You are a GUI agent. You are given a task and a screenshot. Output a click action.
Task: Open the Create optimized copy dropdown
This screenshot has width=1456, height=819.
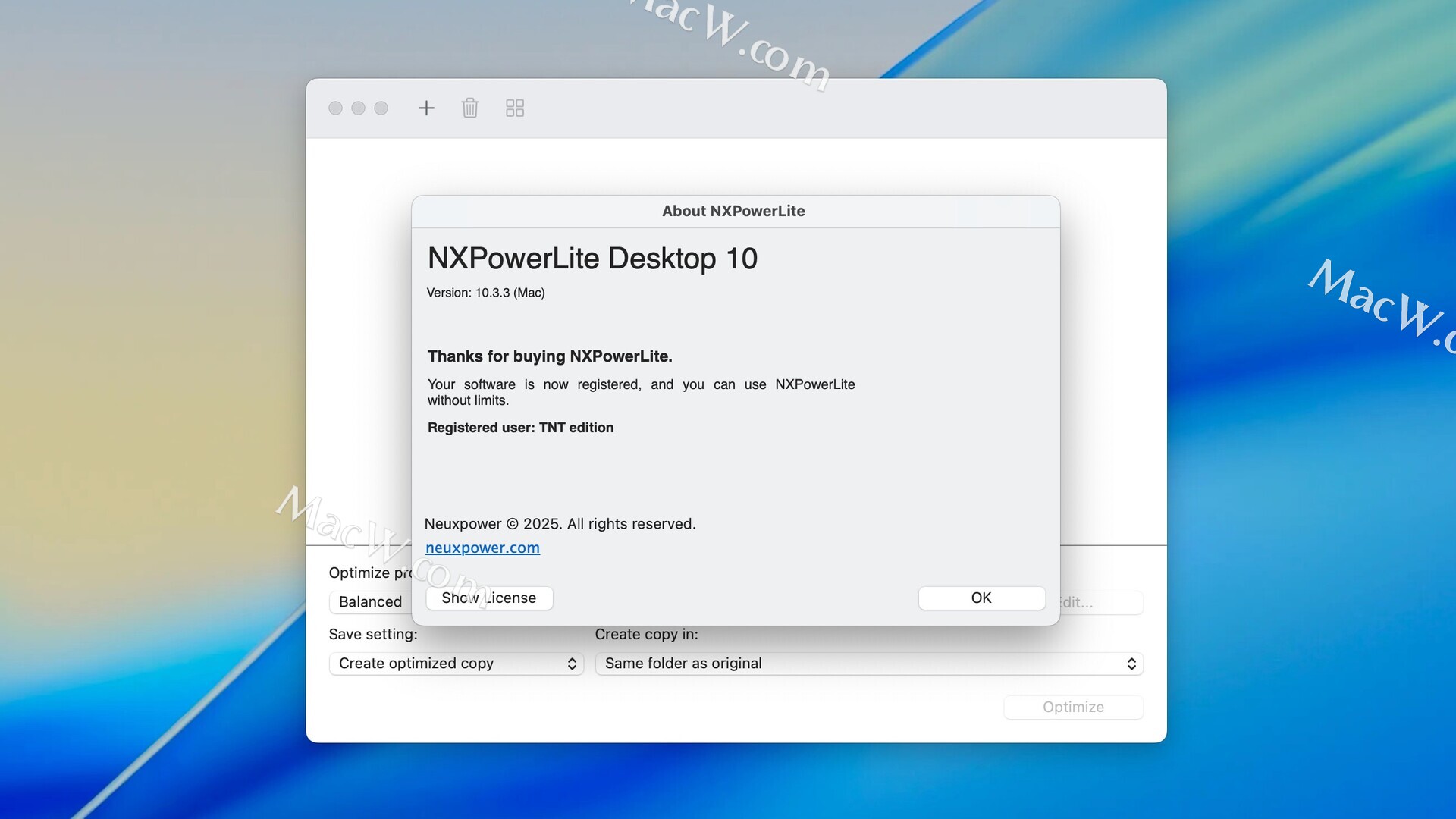click(x=457, y=664)
